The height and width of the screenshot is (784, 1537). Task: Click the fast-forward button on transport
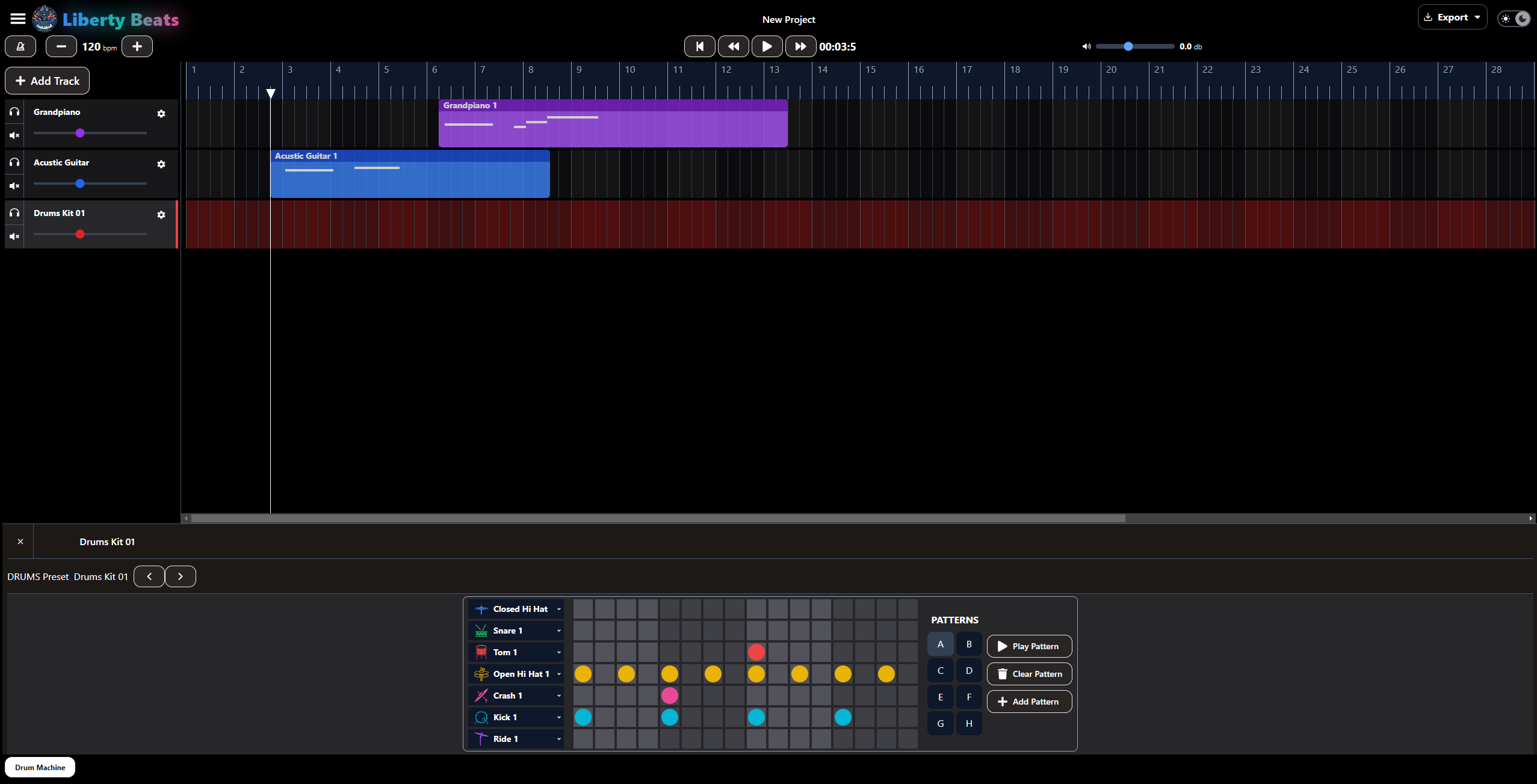coord(800,46)
